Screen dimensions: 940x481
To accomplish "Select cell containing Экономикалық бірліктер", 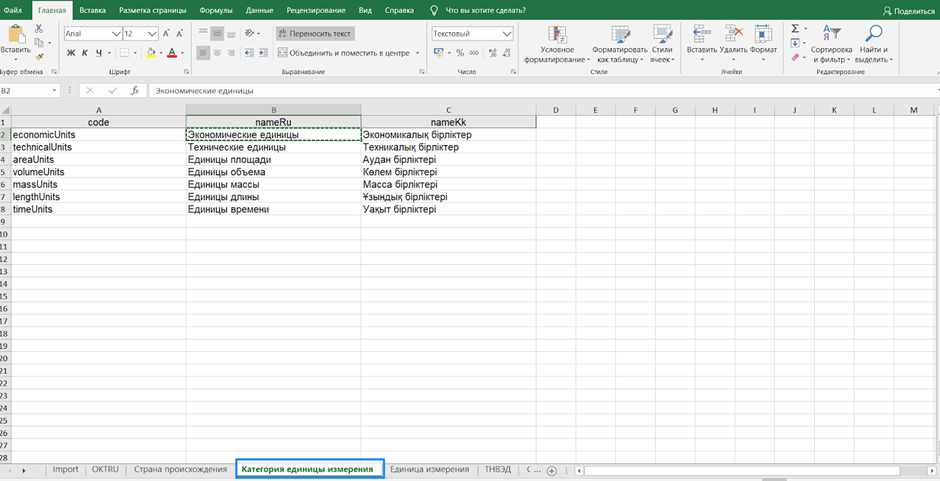I will click(x=448, y=135).
